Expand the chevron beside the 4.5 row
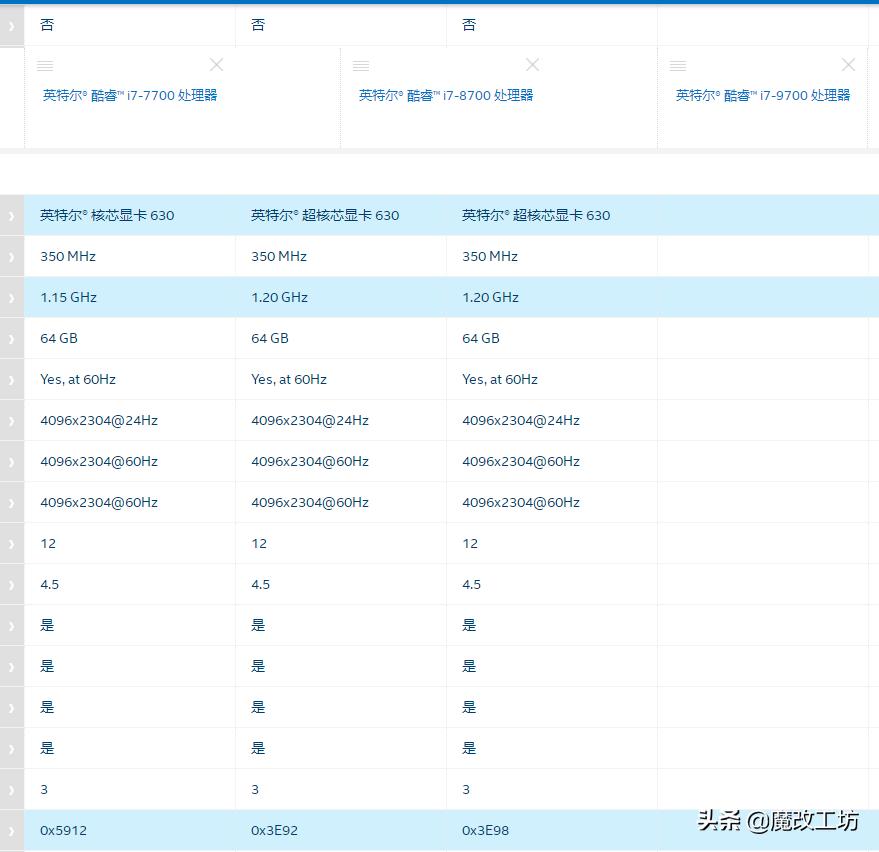This screenshot has width=879, height=852. 10,584
